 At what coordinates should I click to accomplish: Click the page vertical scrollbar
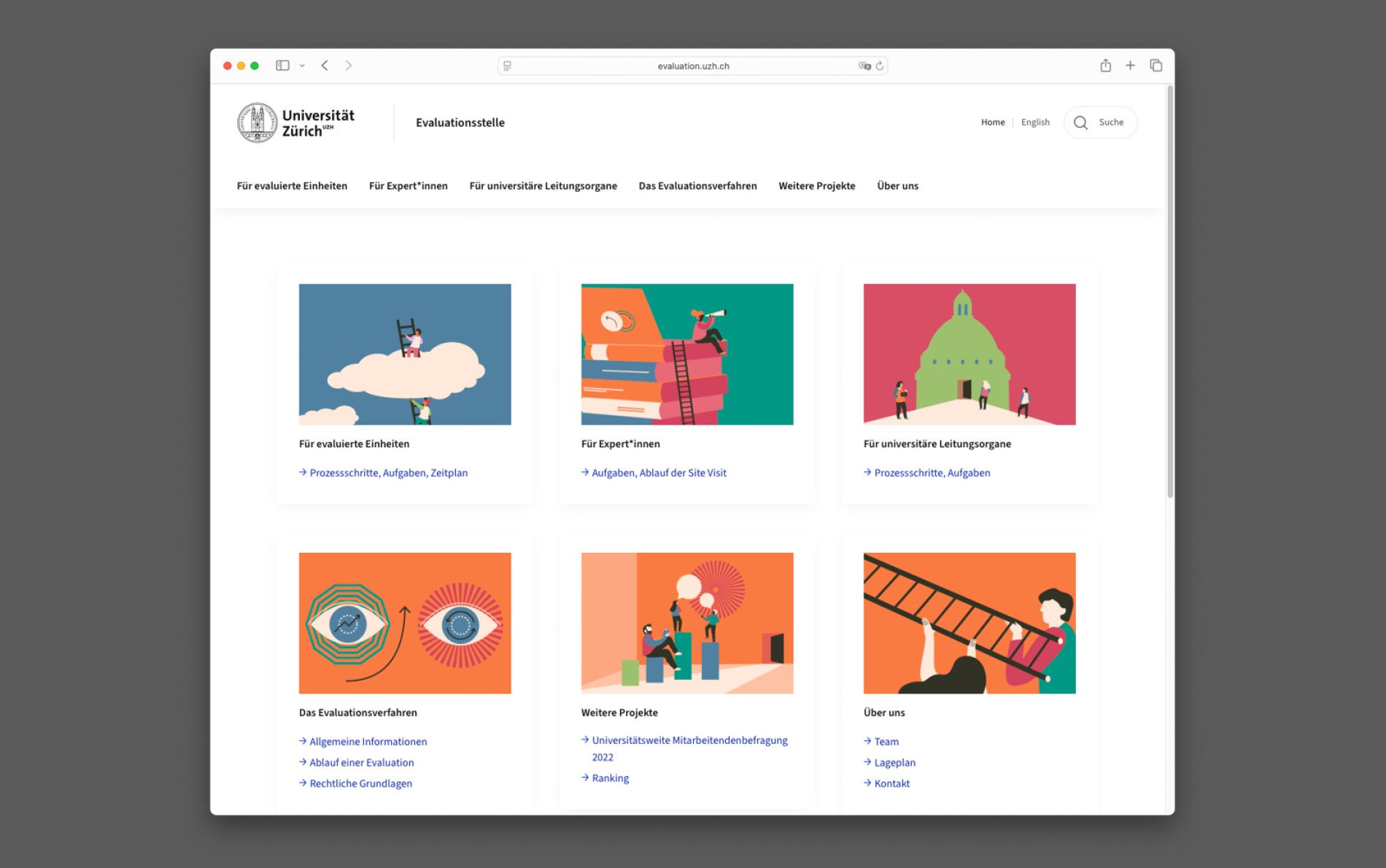tap(1169, 292)
